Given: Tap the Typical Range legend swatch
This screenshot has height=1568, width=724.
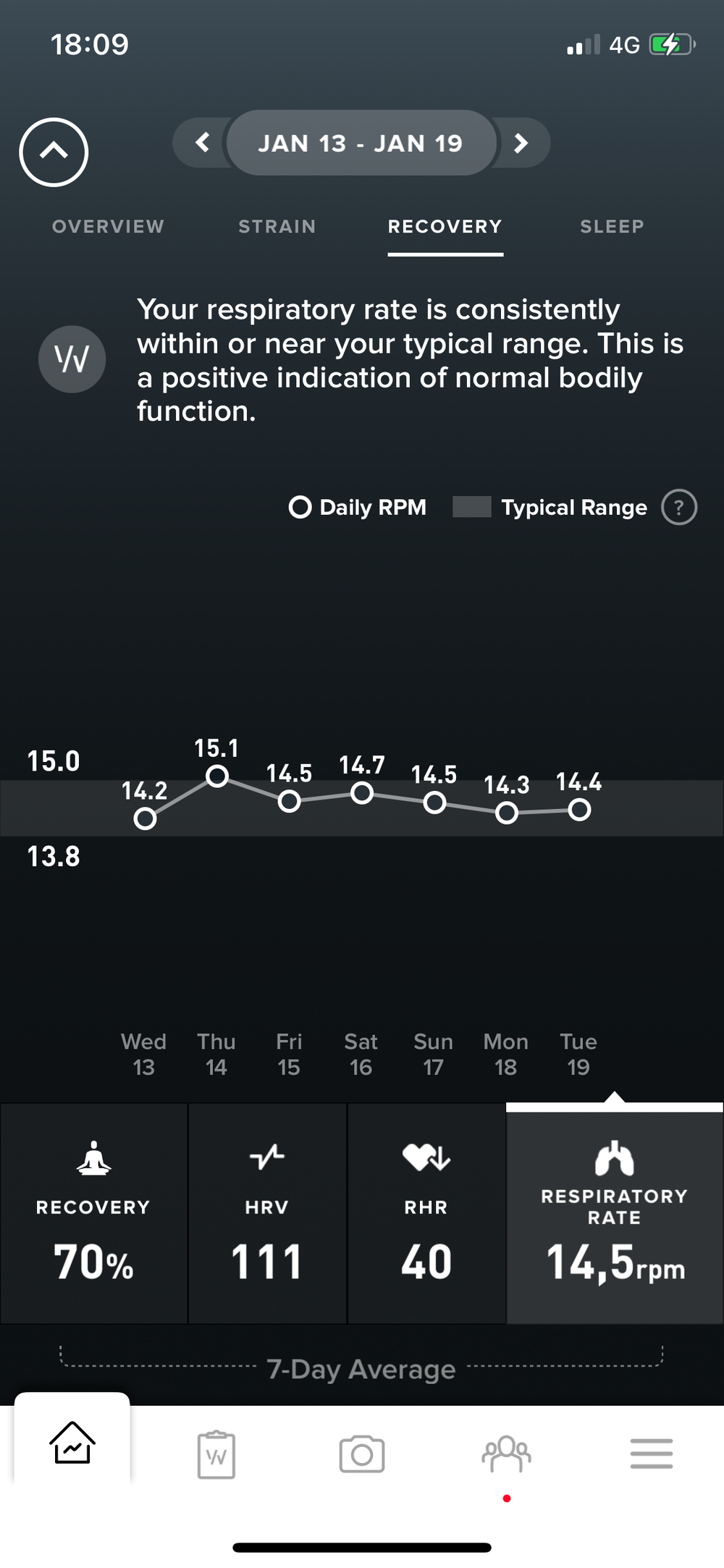Looking at the screenshot, I should click(x=471, y=507).
